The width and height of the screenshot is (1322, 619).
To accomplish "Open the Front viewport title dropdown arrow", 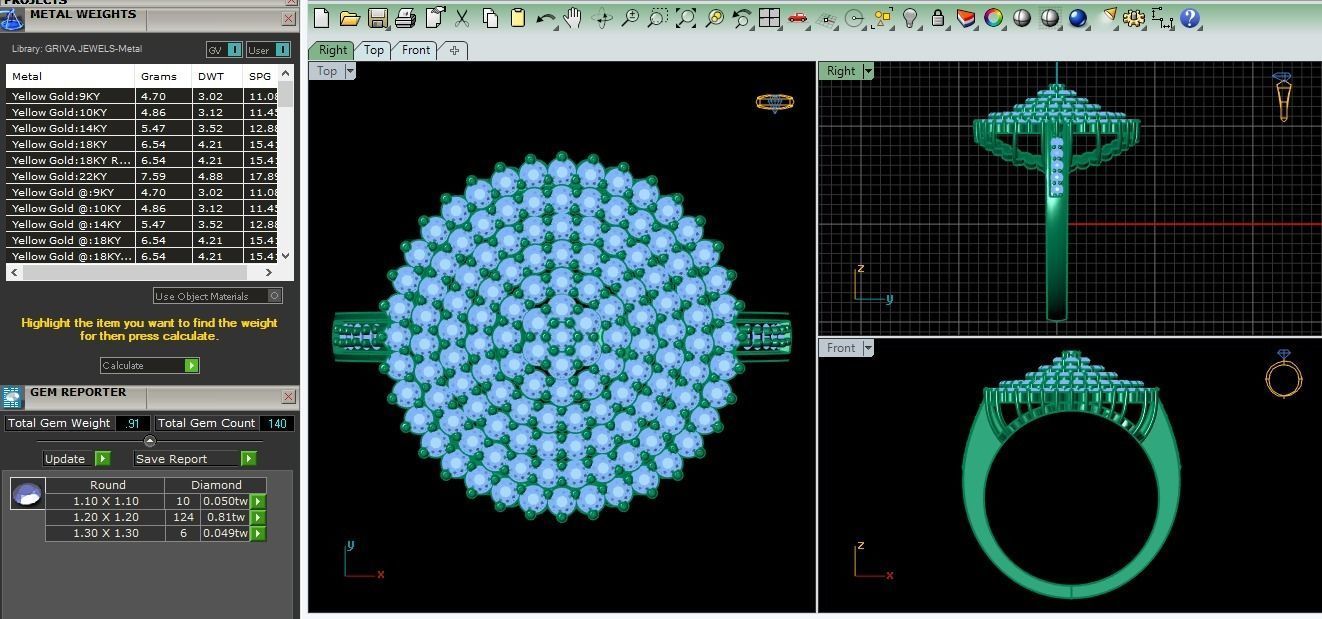I will [868, 348].
